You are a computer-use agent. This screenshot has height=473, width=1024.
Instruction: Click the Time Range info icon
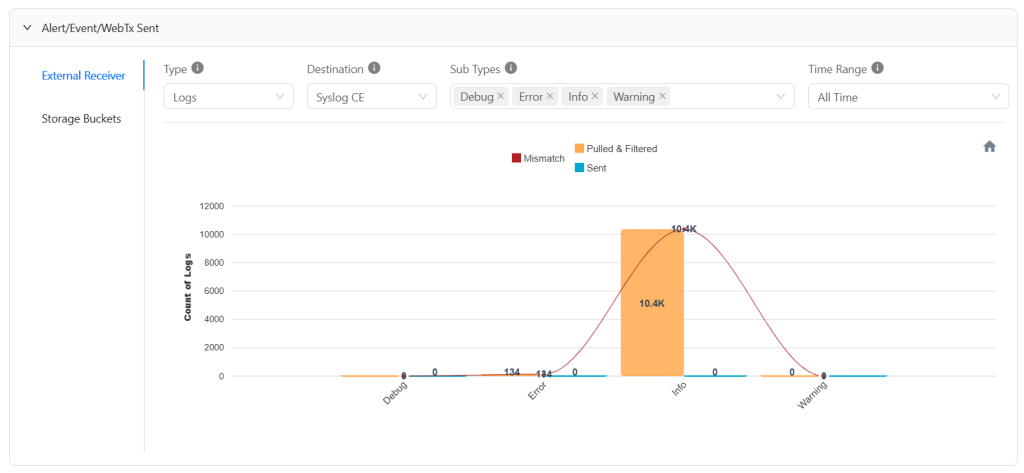(878, 68)
